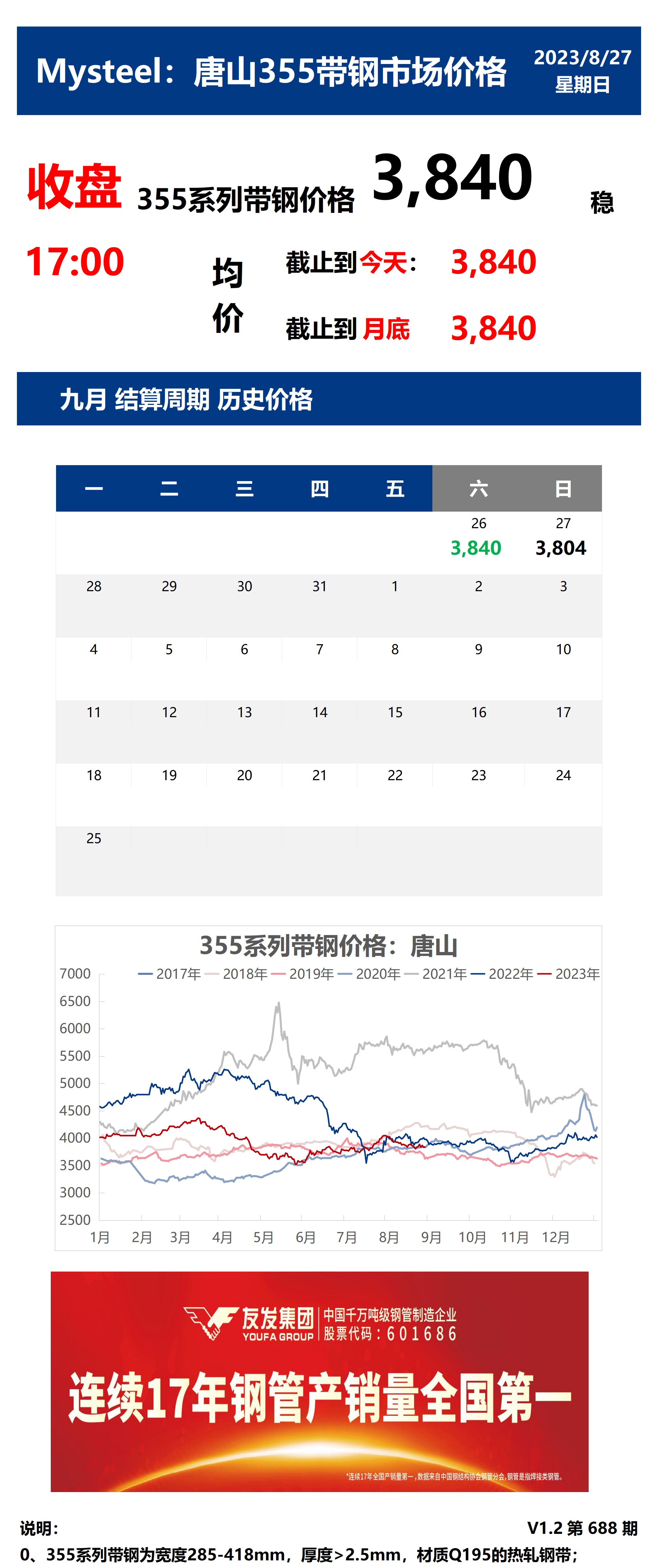Click the 九月 结算周期 历史价格 section header

coord(186,399)
